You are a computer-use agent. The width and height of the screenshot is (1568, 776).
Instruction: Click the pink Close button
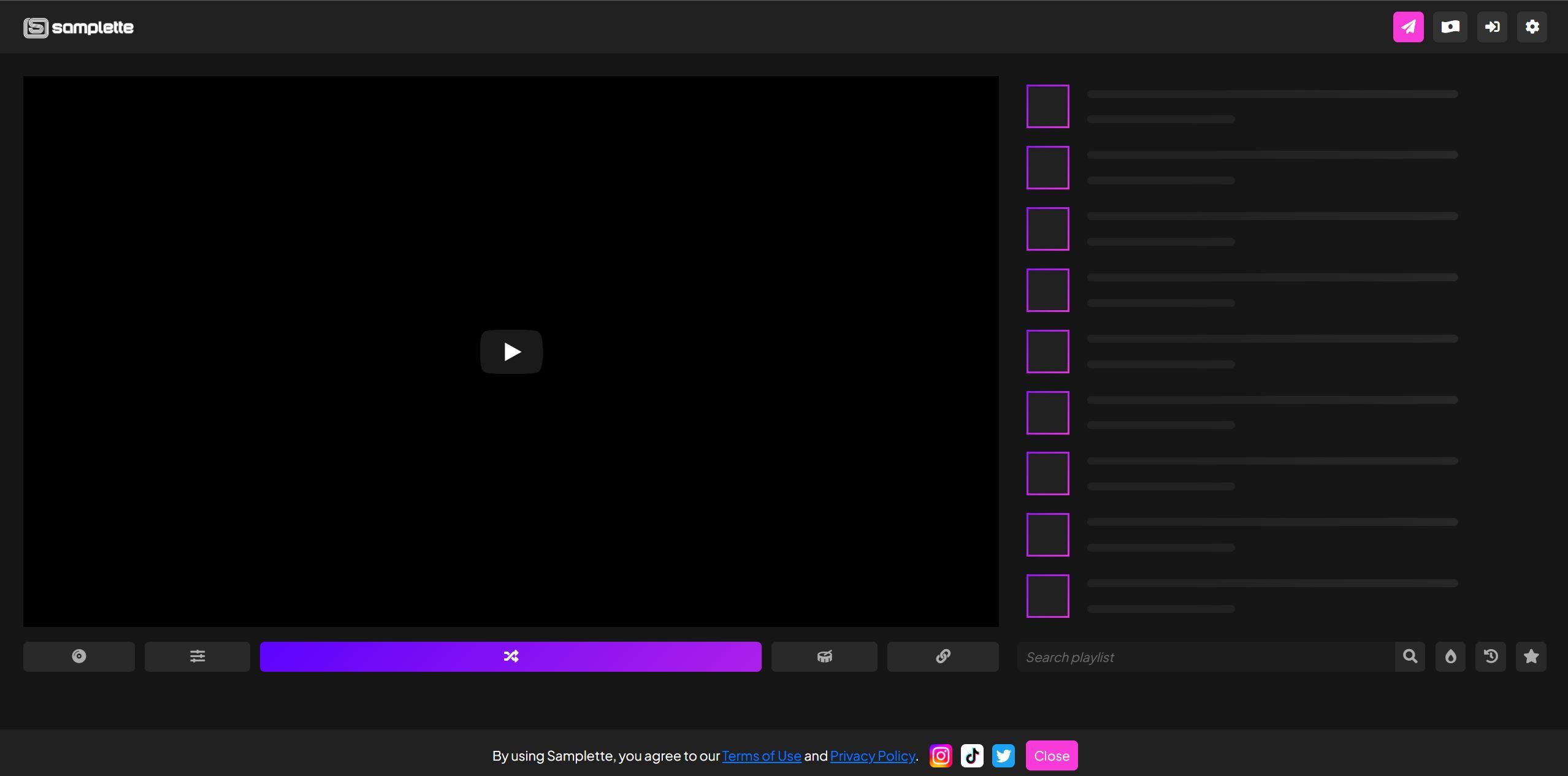[x=1051, y=756]
